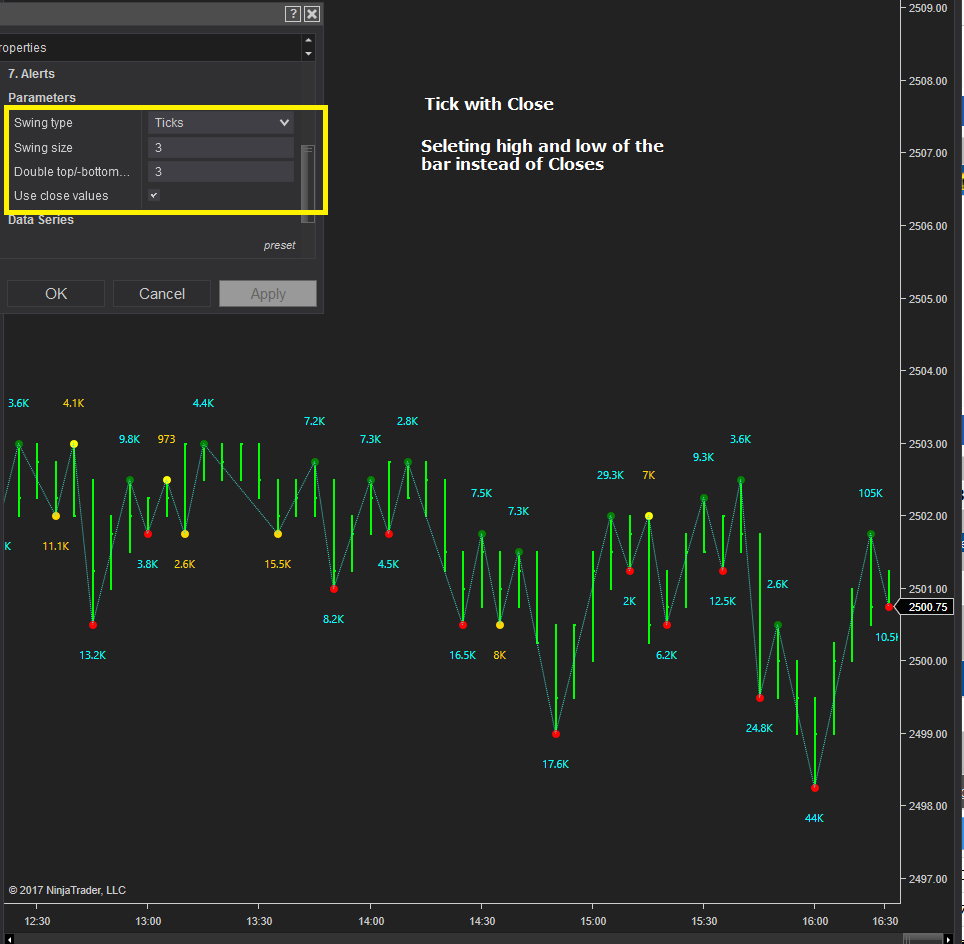Click the Double top/-bottom value field
This screenshot has width=964, height=944.
point(221,172)
